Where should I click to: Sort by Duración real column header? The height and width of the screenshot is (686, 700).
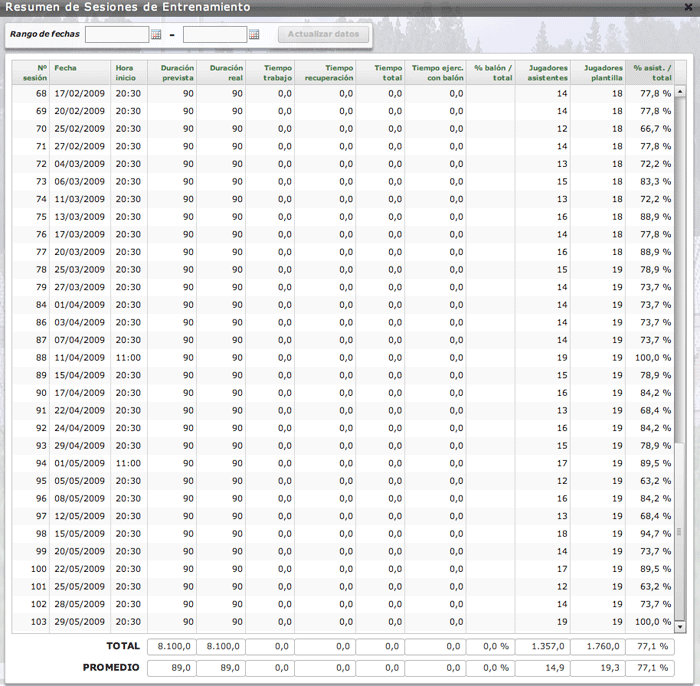(221, 73)
